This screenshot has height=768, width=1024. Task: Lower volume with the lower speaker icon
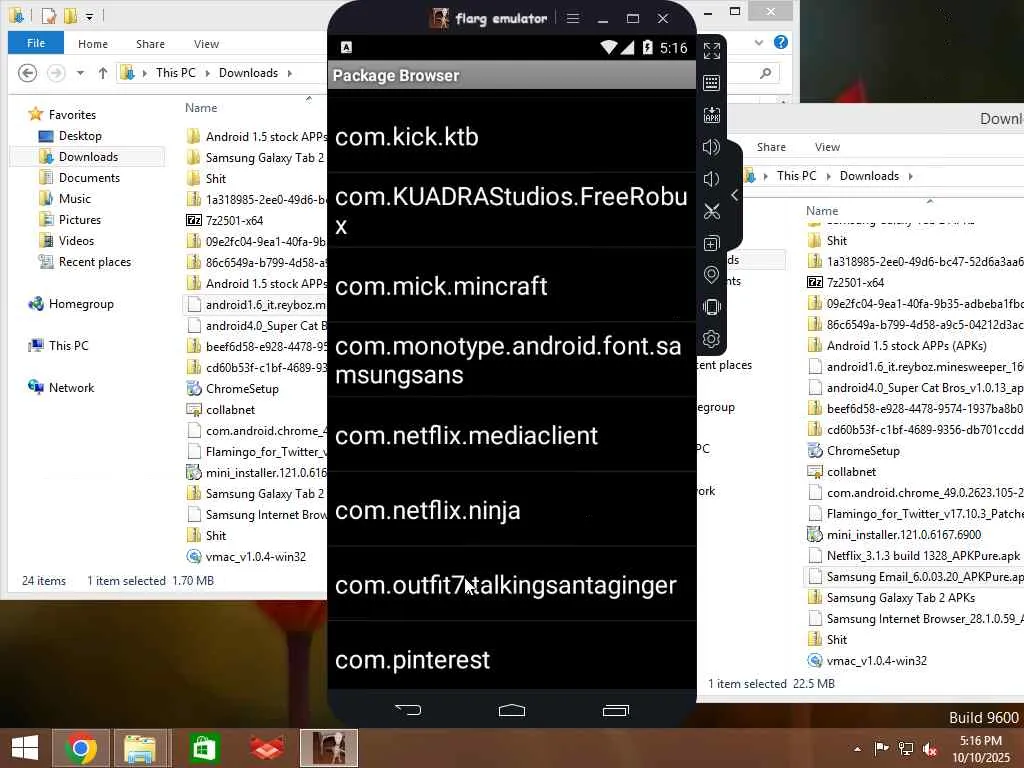tap(711, 179)
